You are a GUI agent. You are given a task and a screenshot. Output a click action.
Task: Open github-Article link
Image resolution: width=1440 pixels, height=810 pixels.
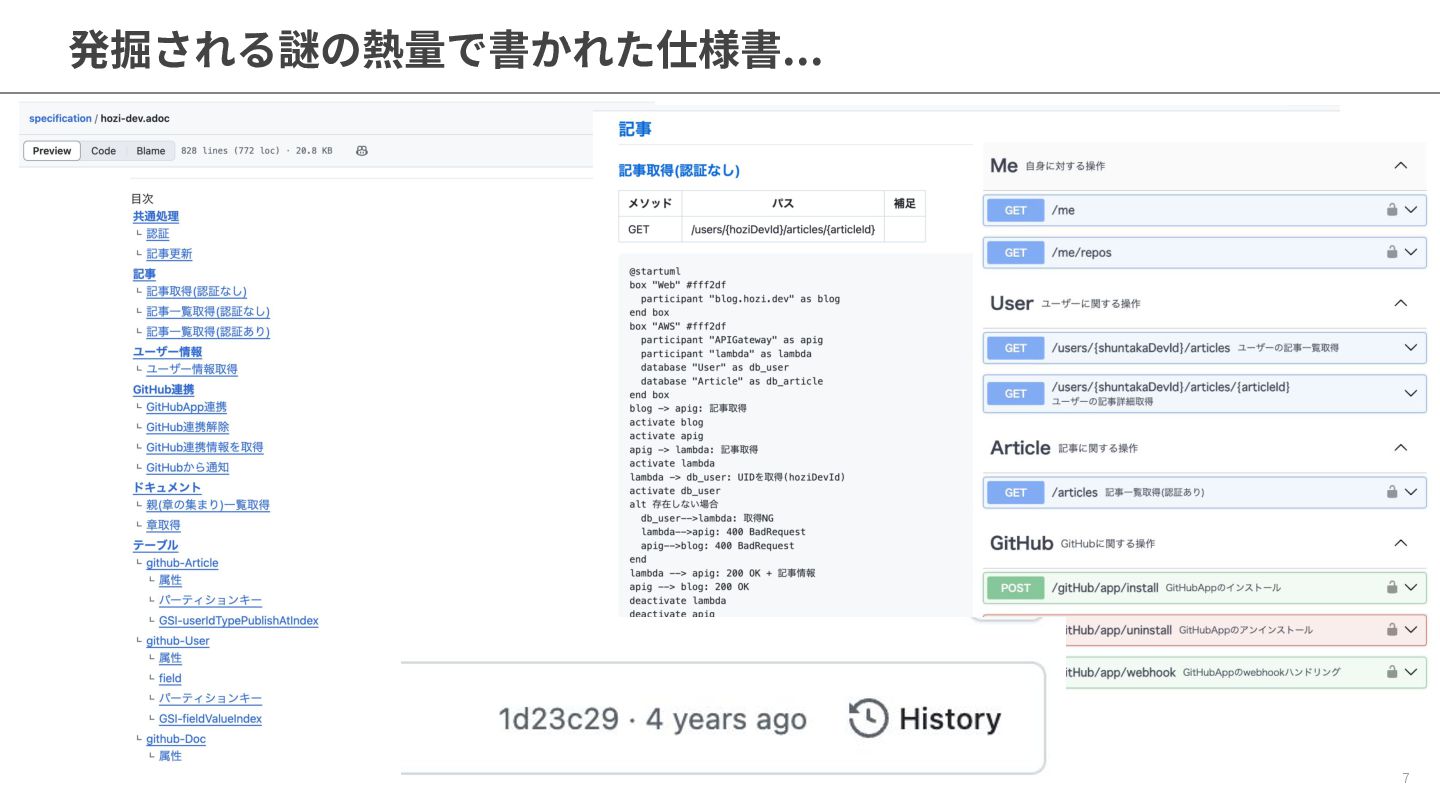182,563
